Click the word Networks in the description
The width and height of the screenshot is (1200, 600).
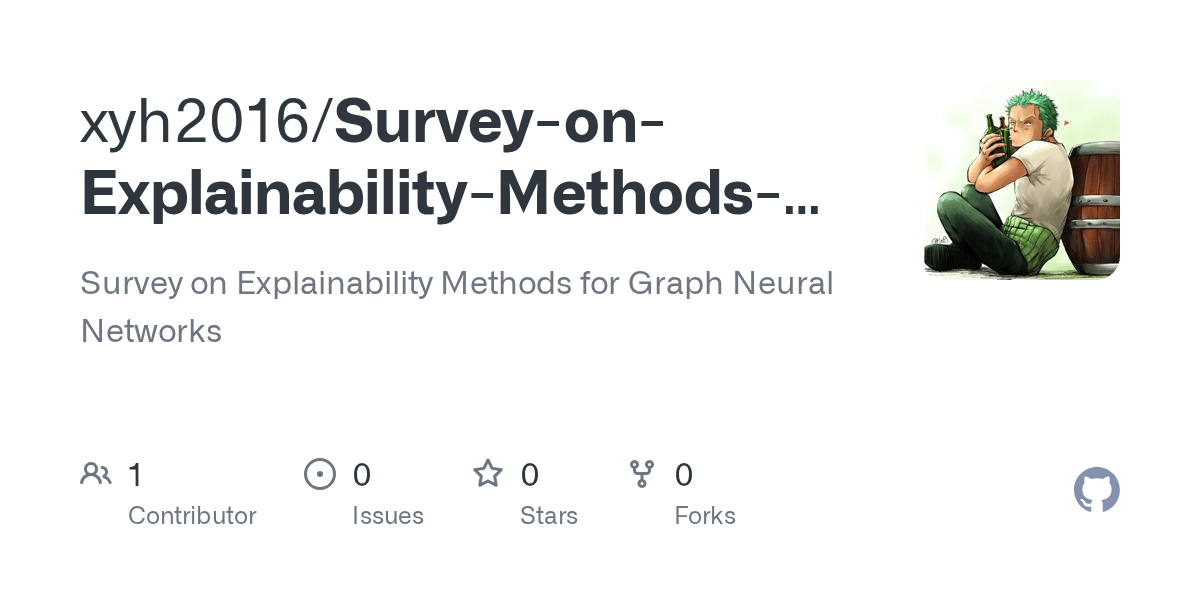(x=151, y=331)
